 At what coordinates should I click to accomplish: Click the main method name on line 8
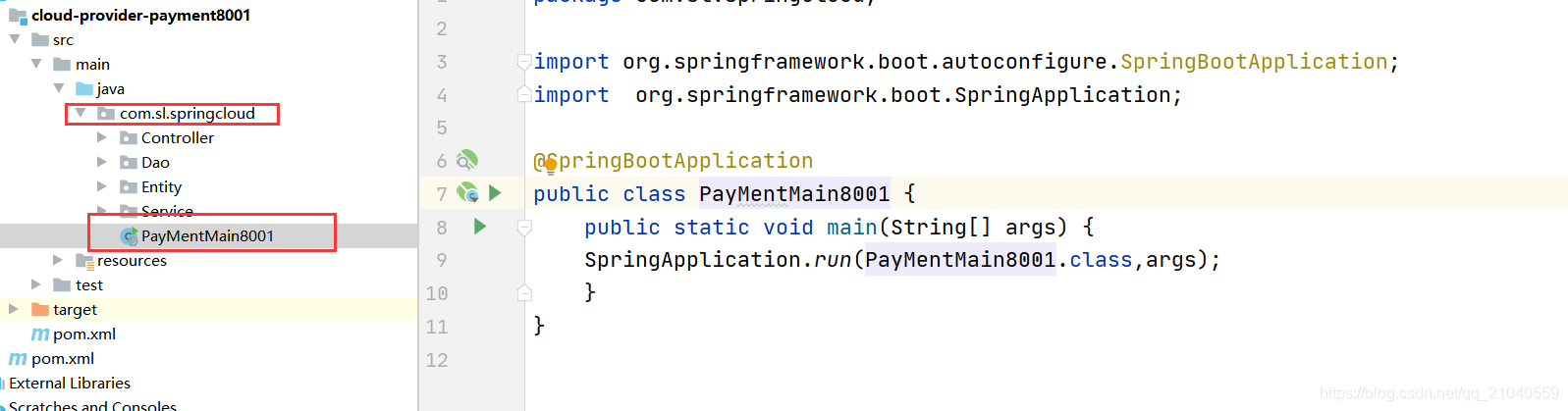851,227
